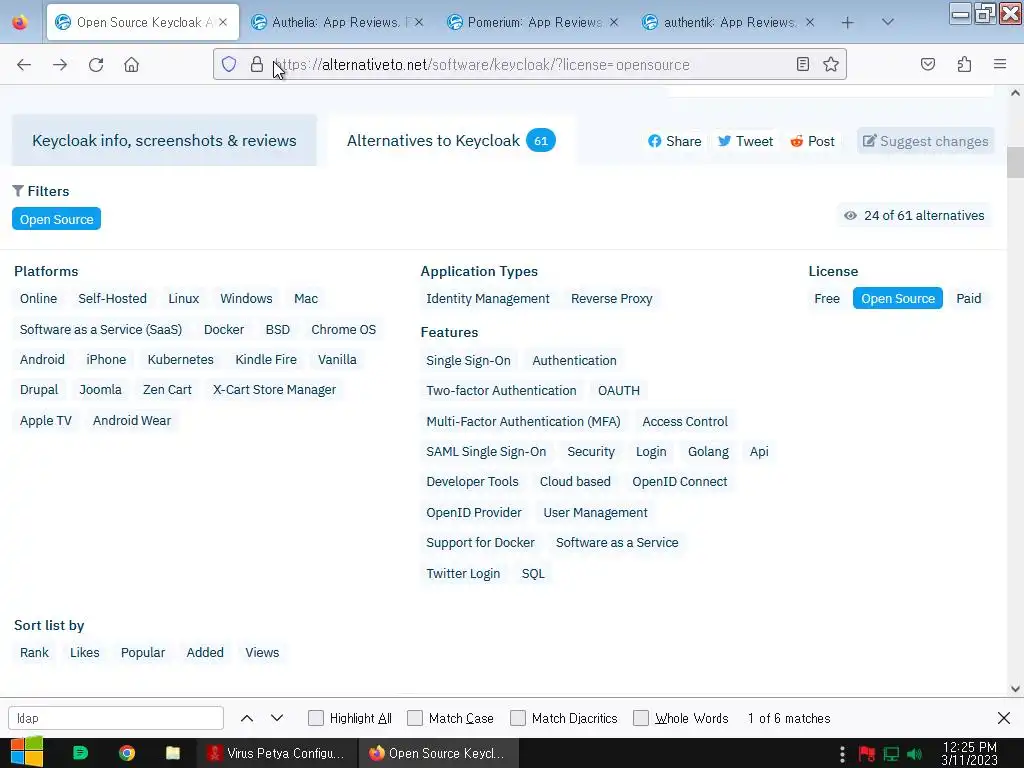The width and height of the screenshot is (1024, 768).
Task: Go back to the previous page
Action: click(x=24, y=65)
